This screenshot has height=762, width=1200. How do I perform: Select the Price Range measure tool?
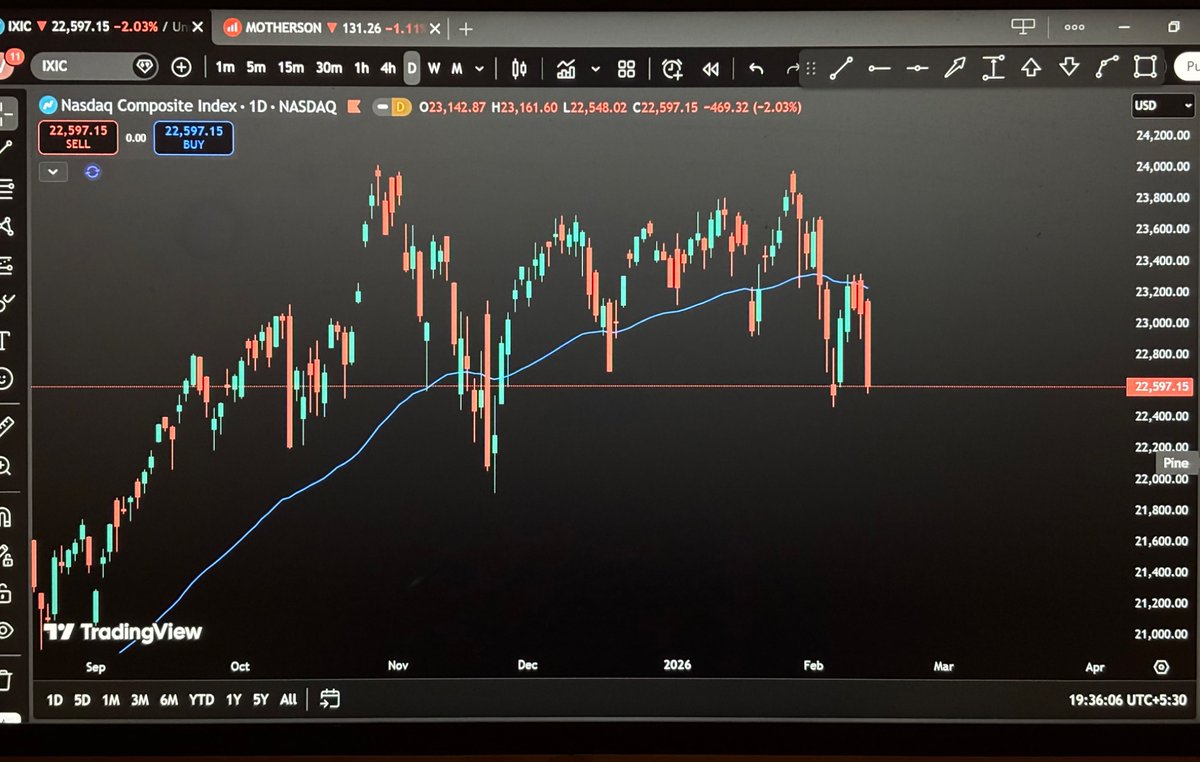pos(993,68)
